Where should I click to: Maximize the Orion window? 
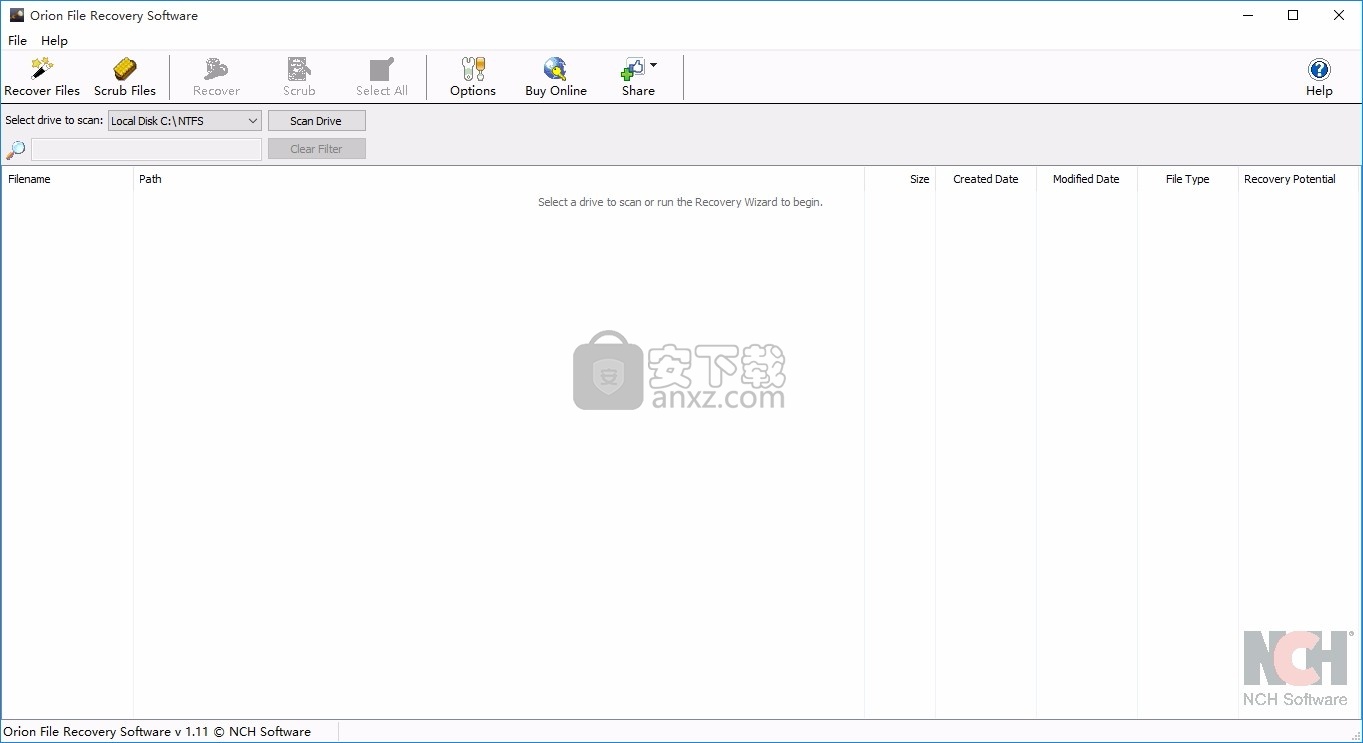1293,15
